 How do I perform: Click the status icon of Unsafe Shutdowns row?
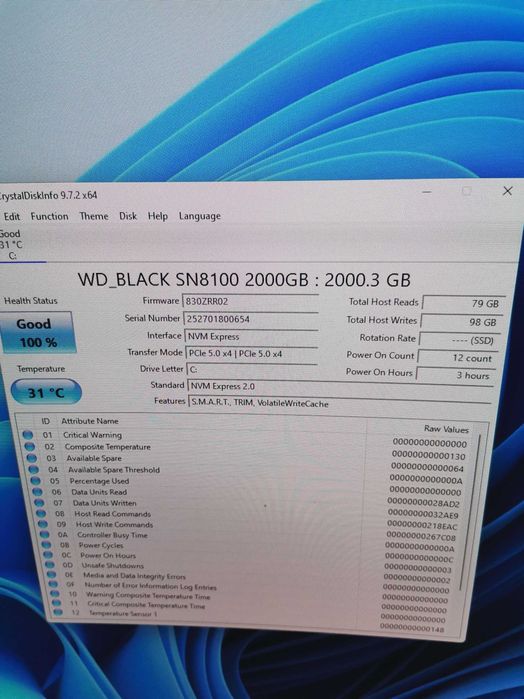point(50,565)
